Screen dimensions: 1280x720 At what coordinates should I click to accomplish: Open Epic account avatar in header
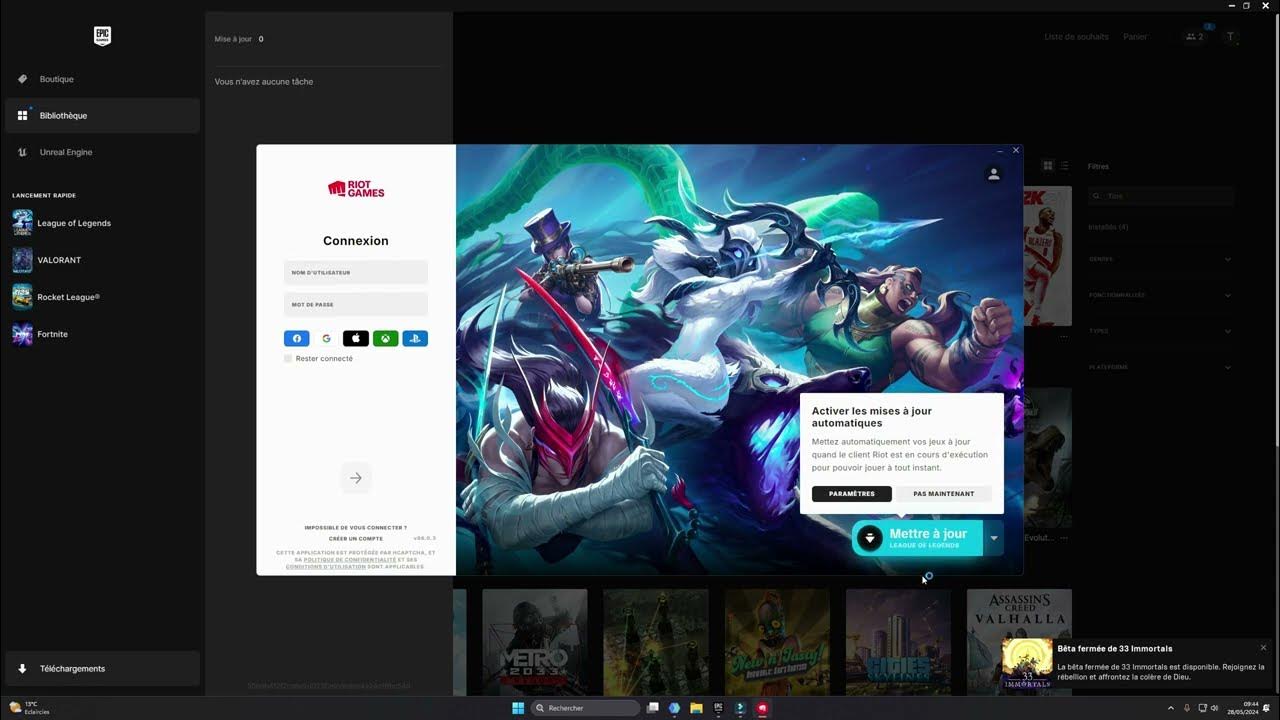tap(1231, 37)
